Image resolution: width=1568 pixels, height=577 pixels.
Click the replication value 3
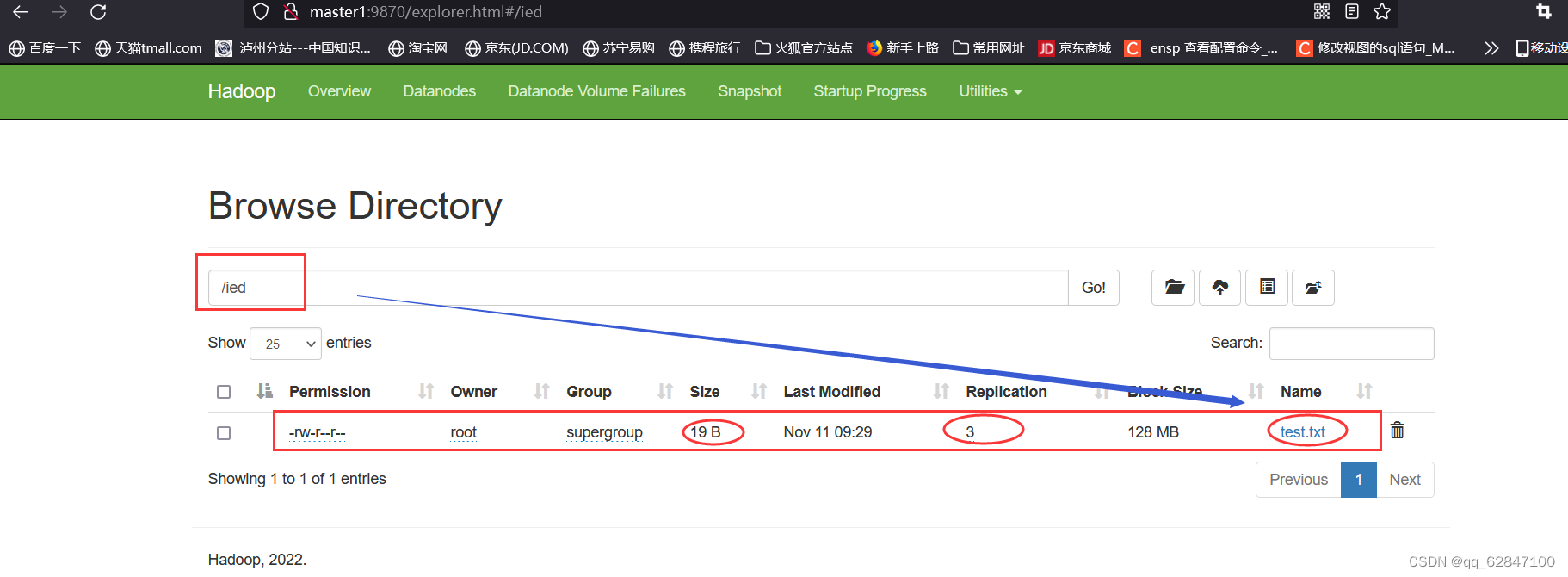[x=970, y=432]
